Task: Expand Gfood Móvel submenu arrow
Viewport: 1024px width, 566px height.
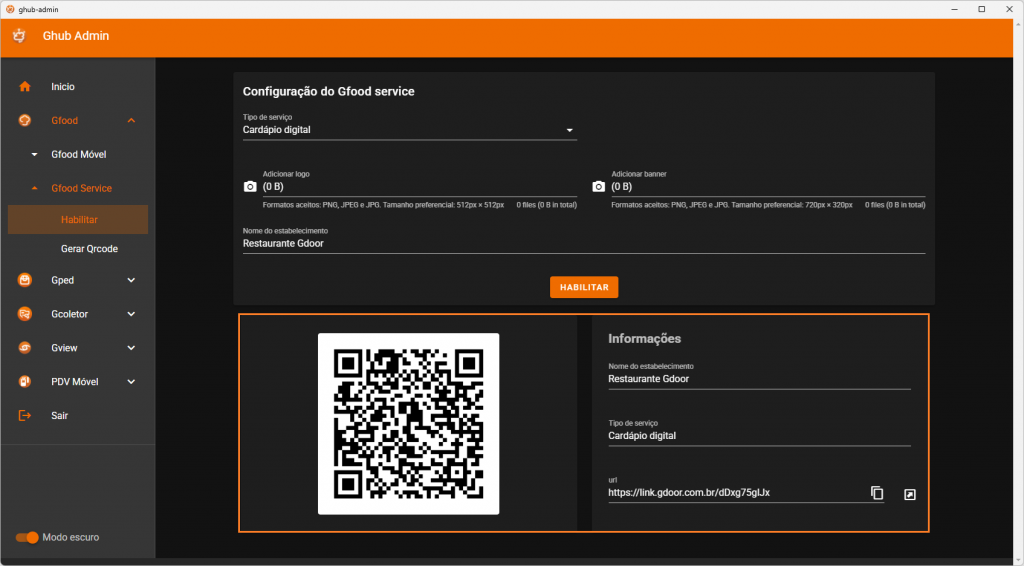Action: 35,155
